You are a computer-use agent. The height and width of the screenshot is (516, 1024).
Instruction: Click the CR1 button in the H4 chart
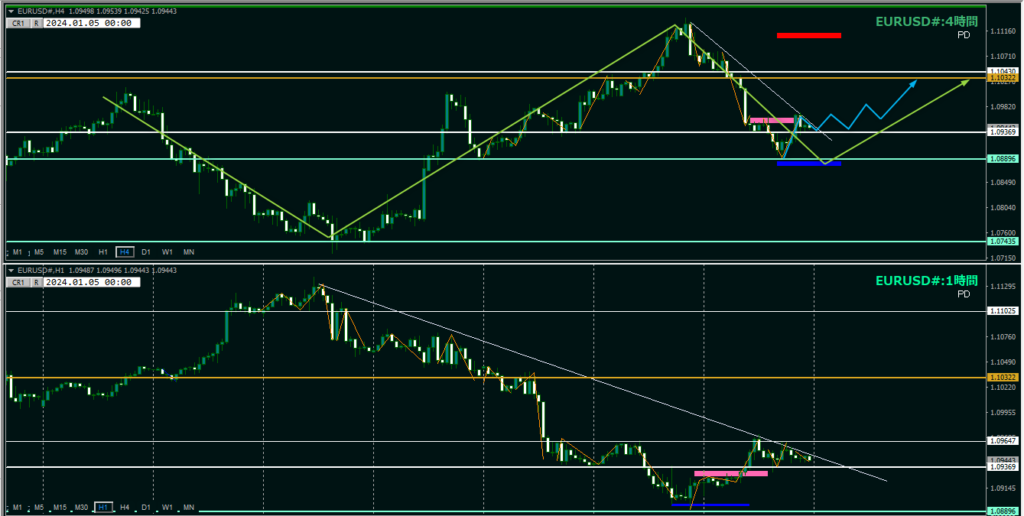pyautogui.click(x=18, y=23)
